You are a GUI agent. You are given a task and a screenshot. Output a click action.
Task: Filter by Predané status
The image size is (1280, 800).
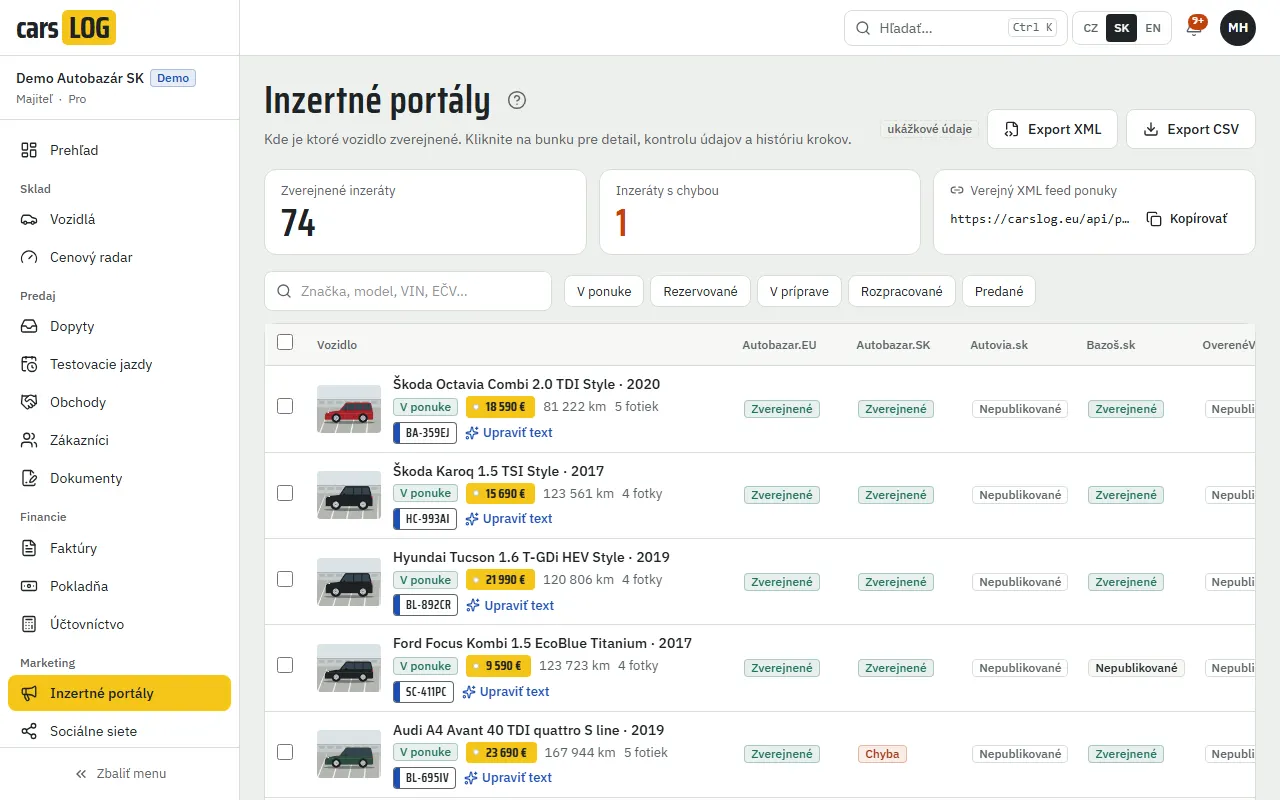(x=999, y=291)
